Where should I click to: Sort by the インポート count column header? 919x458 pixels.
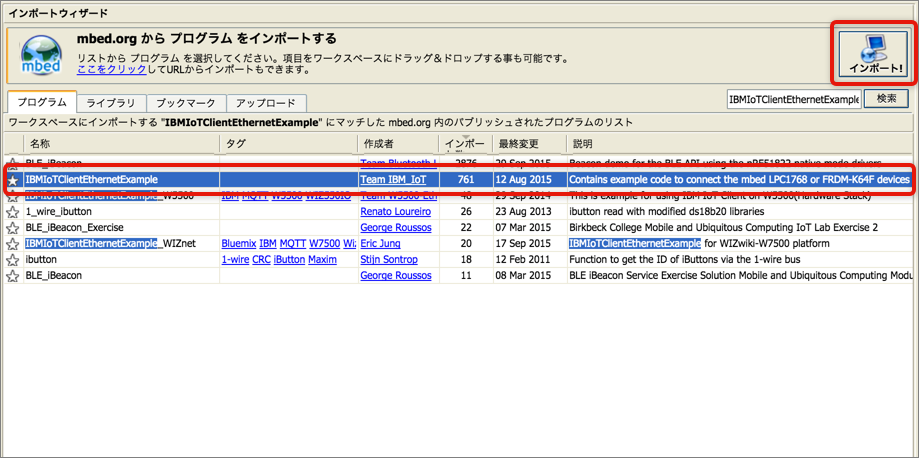pos(466,144)
